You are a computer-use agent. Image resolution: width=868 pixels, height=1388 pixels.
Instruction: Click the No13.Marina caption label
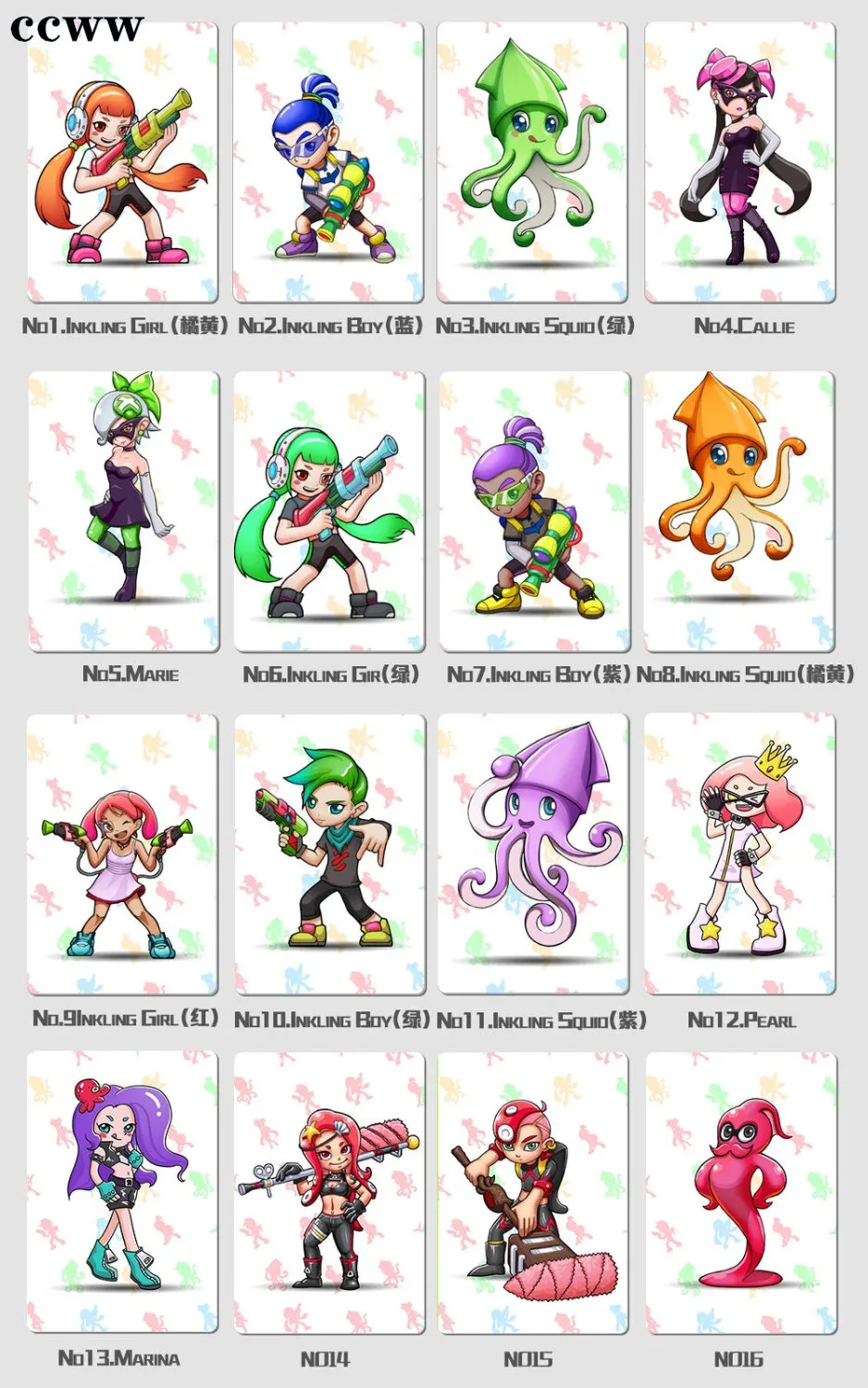(119, 1358)
